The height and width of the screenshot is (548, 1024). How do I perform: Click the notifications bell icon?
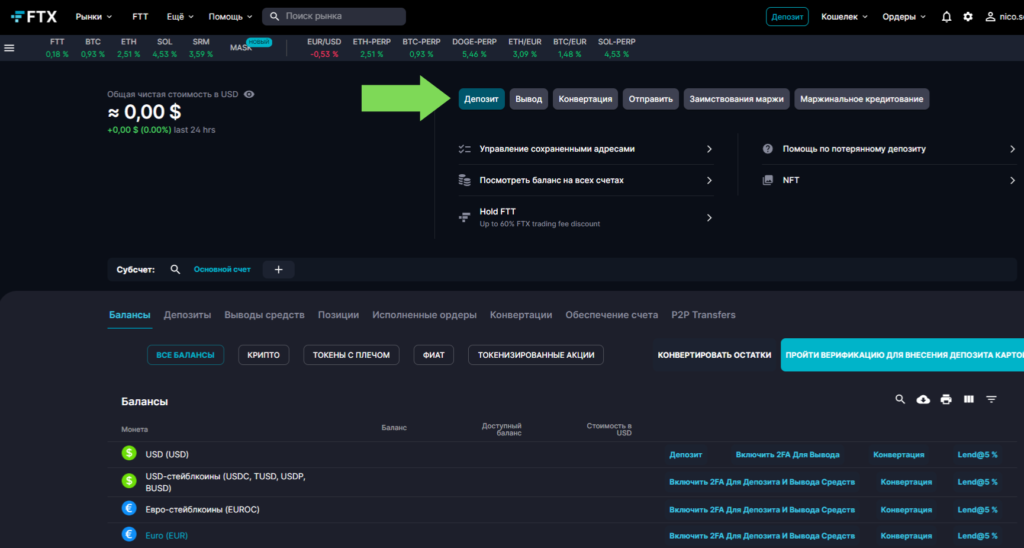pos(946,17)
